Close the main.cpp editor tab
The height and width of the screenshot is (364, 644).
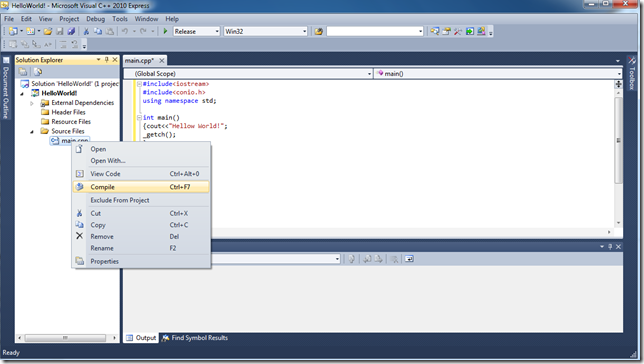(x=162, y=60)
